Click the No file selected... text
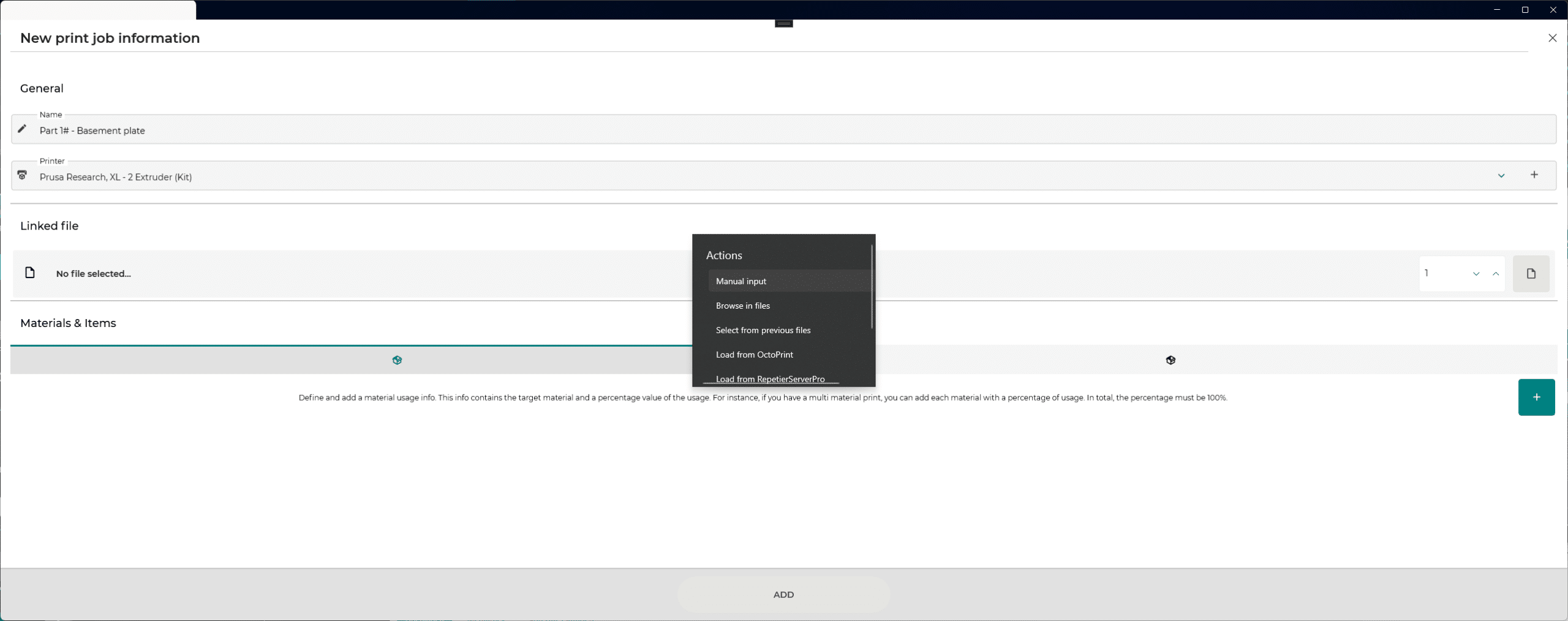This screenshot has height=621, width=1568. tap(94, 274)
